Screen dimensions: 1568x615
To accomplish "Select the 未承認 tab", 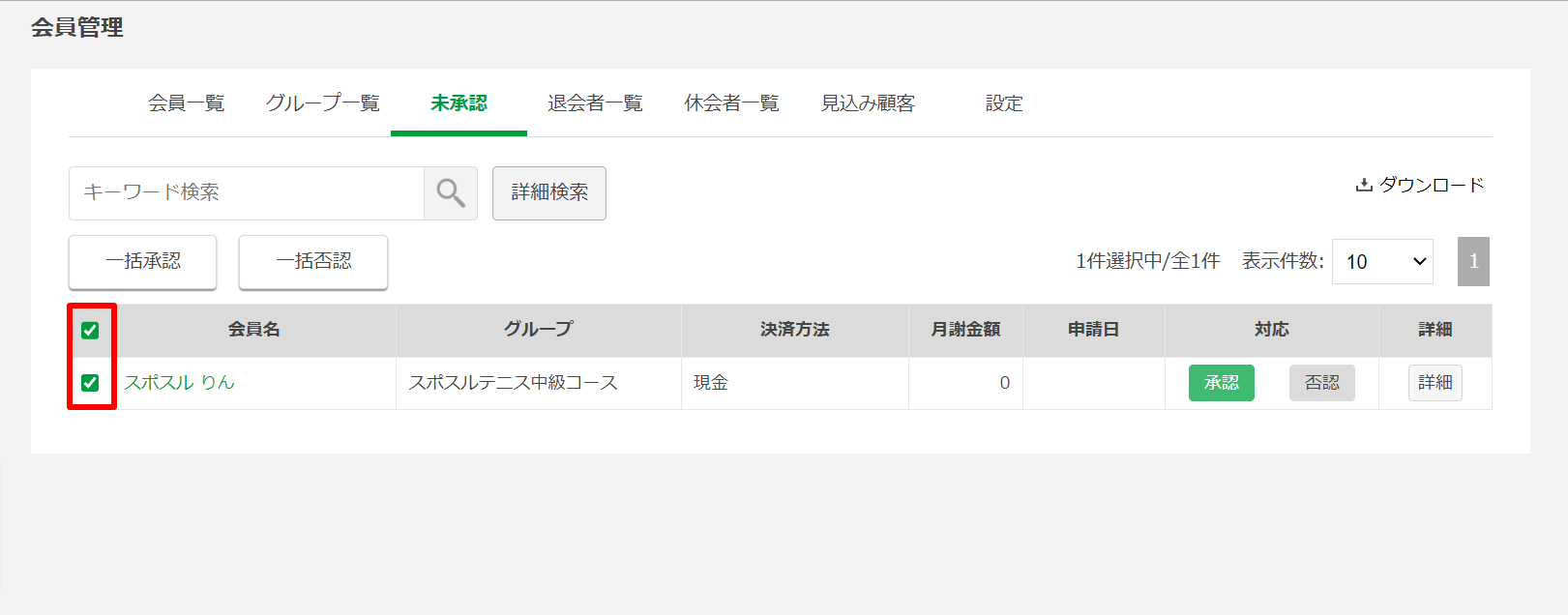I will tap(459, 103).
